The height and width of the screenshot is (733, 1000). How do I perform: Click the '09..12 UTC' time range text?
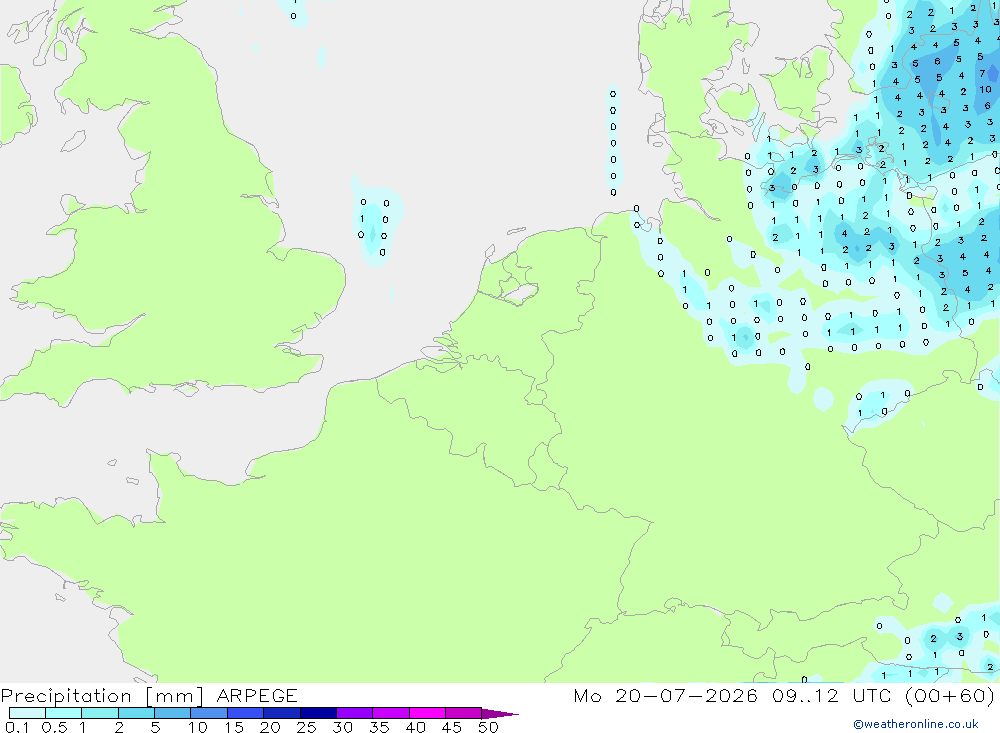click(x=831, y=696)
